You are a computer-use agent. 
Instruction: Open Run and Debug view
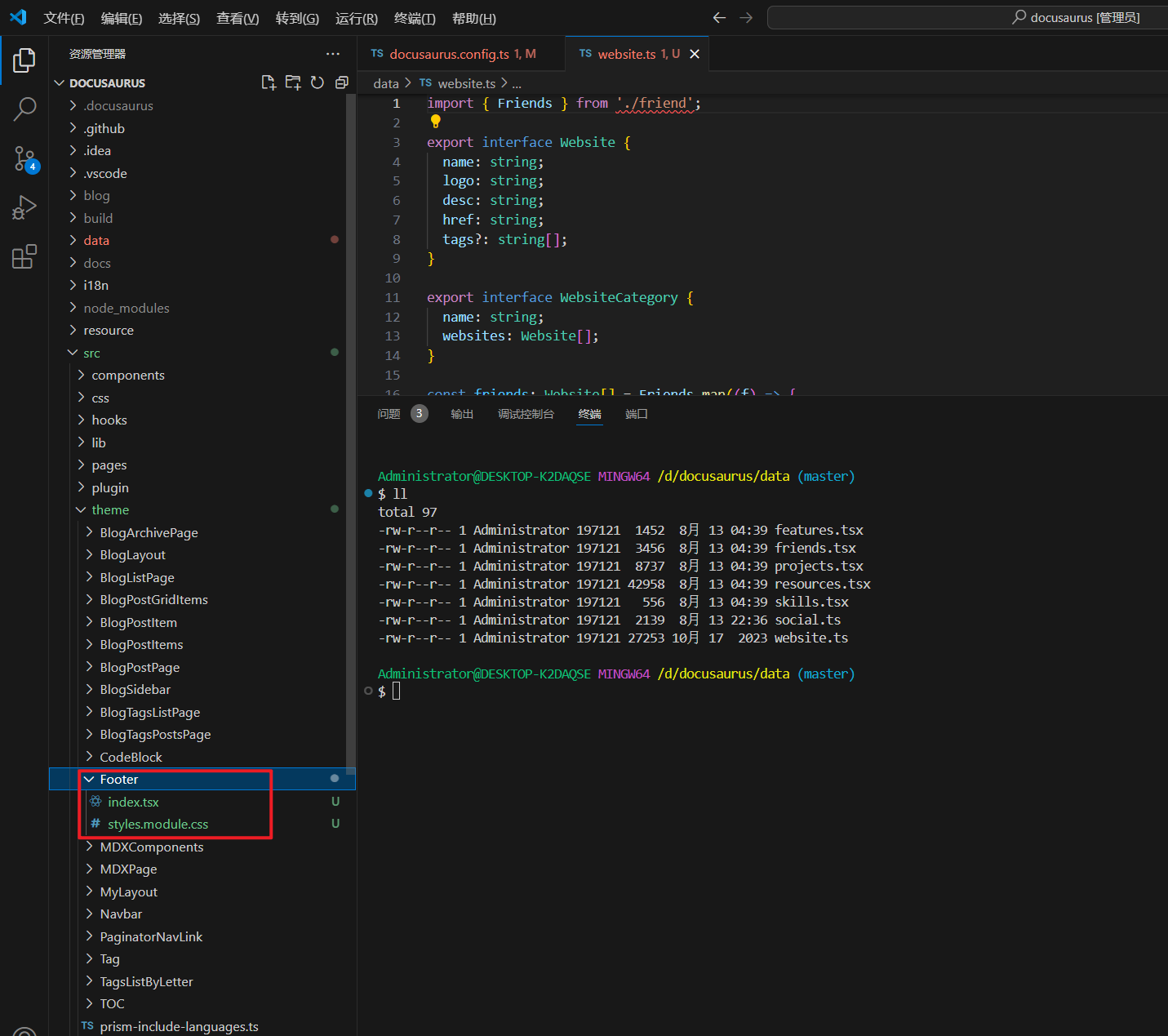tap(24, 207)
